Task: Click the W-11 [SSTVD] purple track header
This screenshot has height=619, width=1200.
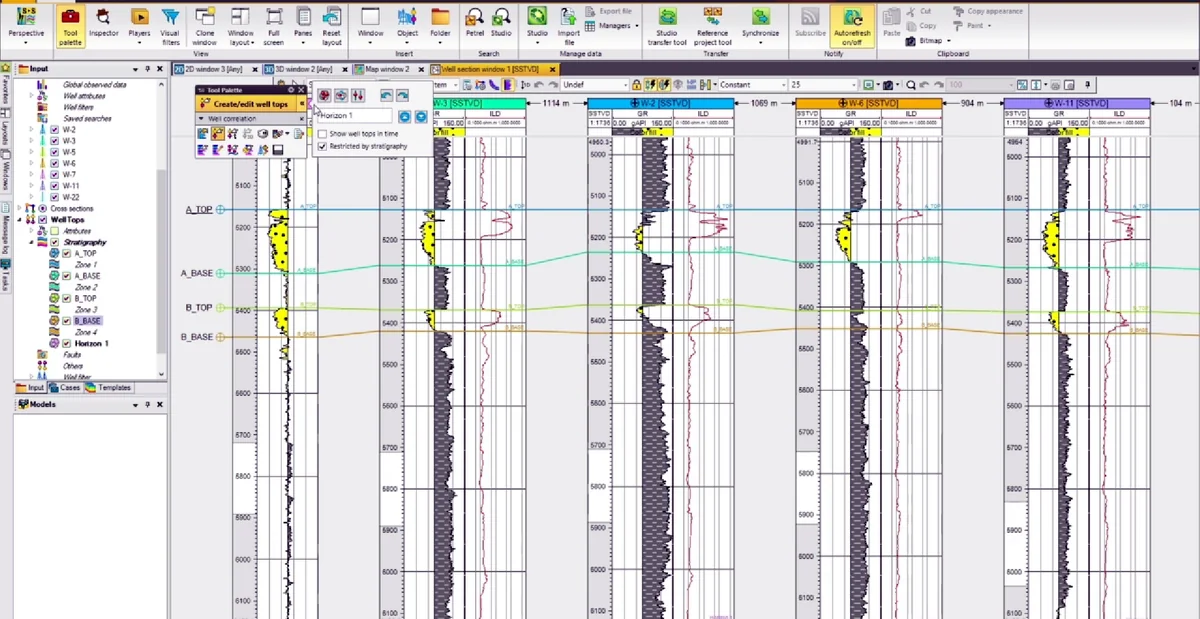Action: tap(1076, 103)
